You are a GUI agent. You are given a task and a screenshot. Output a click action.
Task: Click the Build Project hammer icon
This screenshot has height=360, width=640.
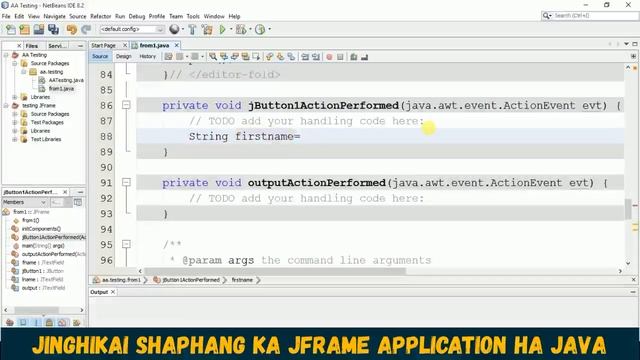point(192,29)
